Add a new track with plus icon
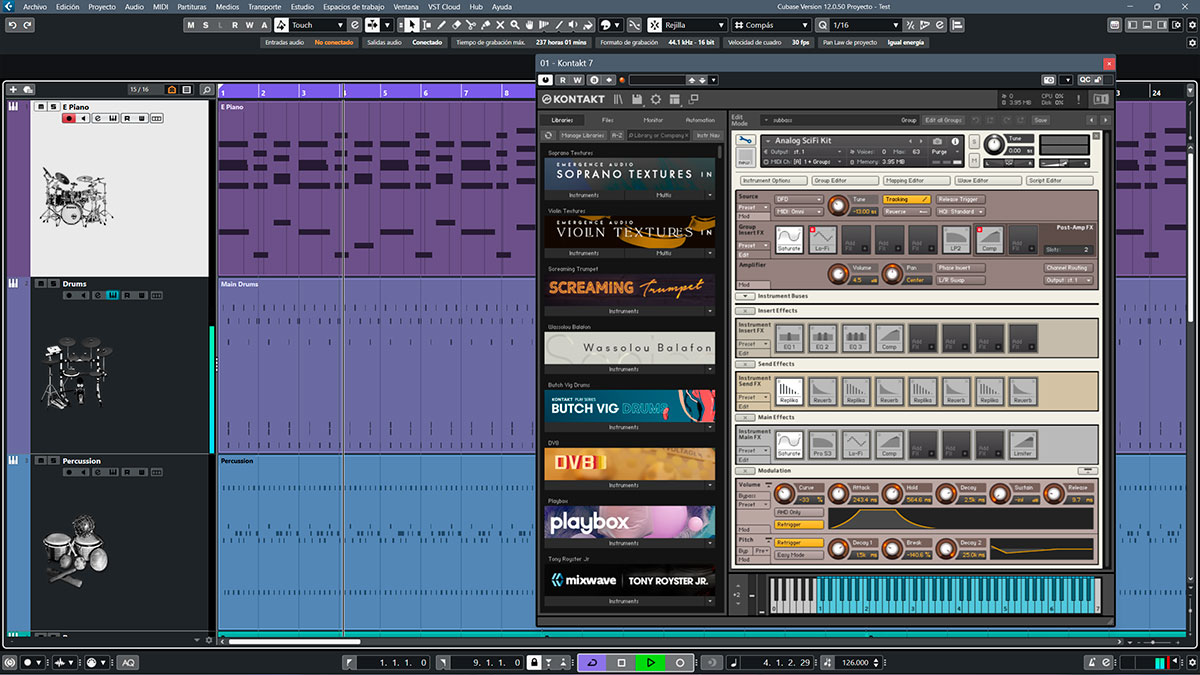Viewport: 1200px width, 675px height. coord(13,90)
